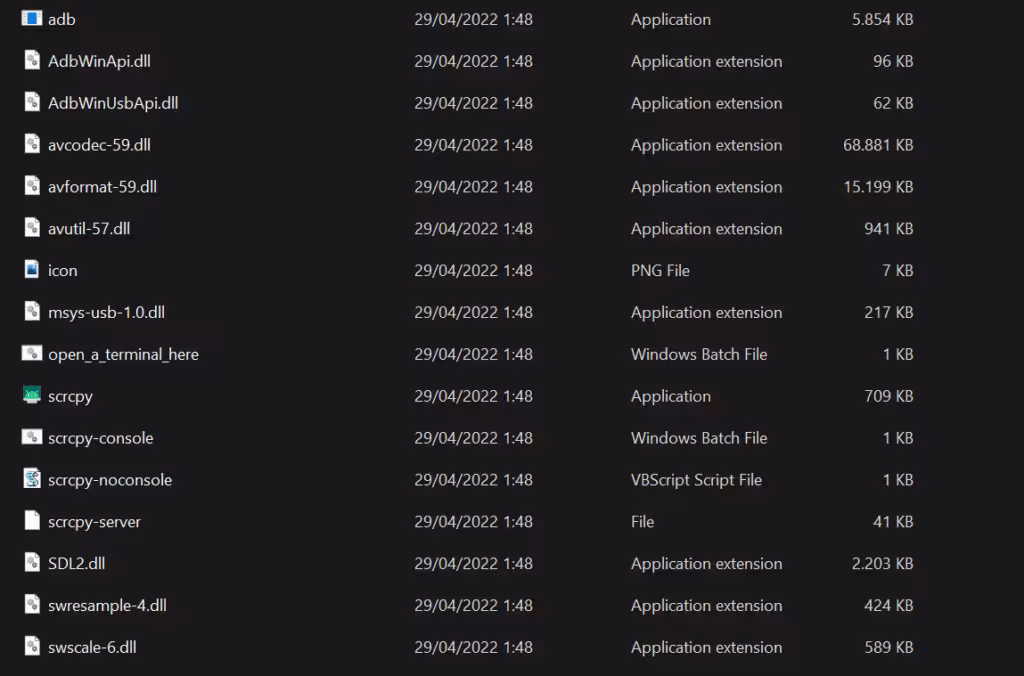The image size is (1024, 676).
Task: Select the scrcpy-noconsole file name
Action: tap(110, 480)
